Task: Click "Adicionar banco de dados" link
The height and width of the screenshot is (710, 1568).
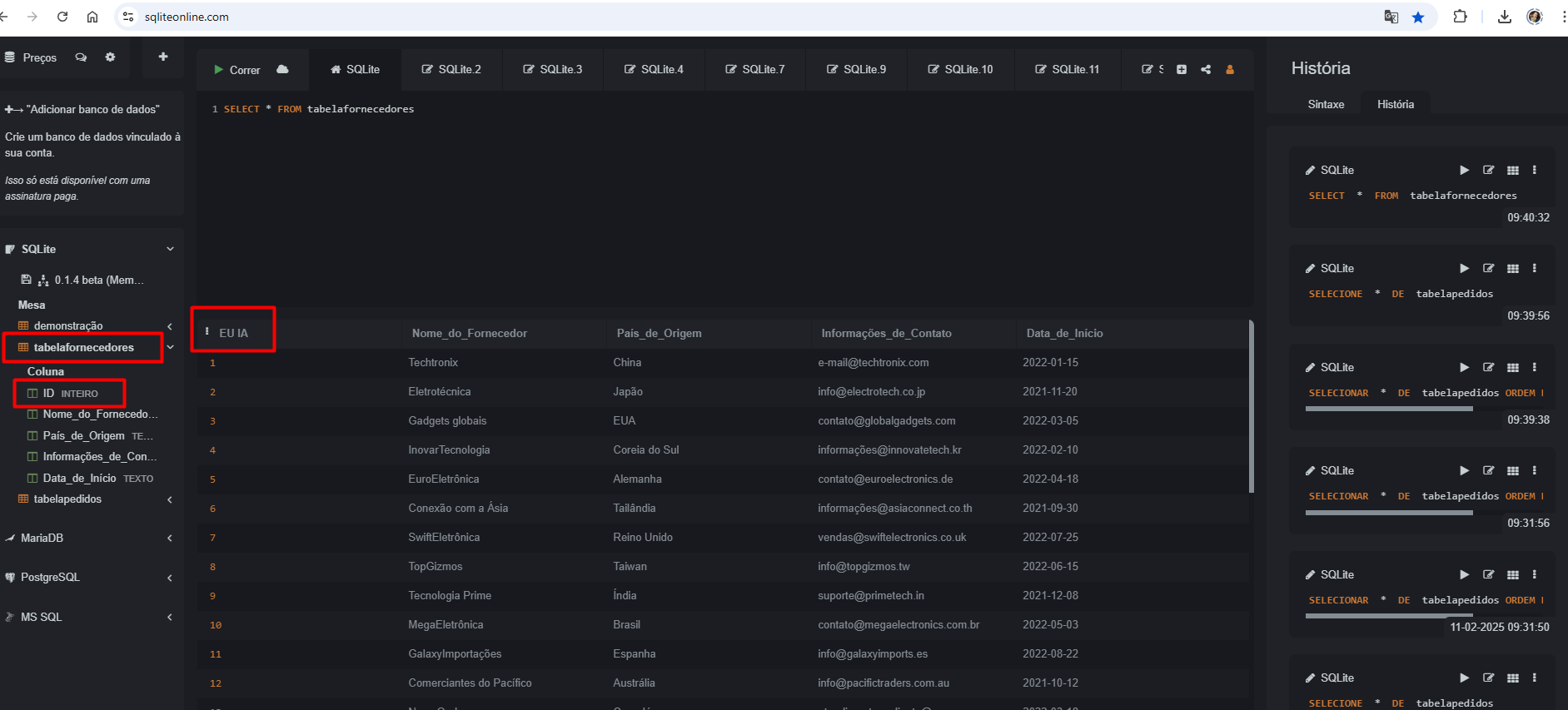Action: (x=82, y=109)
